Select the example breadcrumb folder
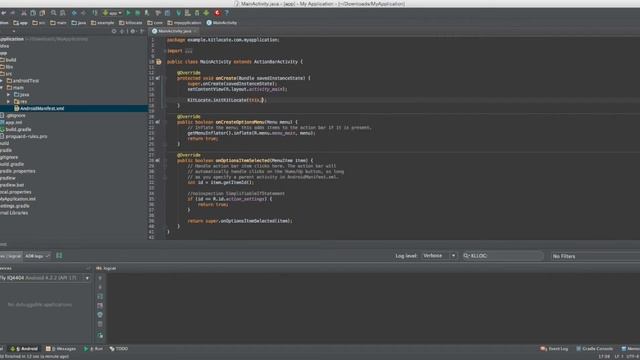Image resolution: width=640 pixels, height=360 pixels. pyautogui.click(x=102, y=23)
